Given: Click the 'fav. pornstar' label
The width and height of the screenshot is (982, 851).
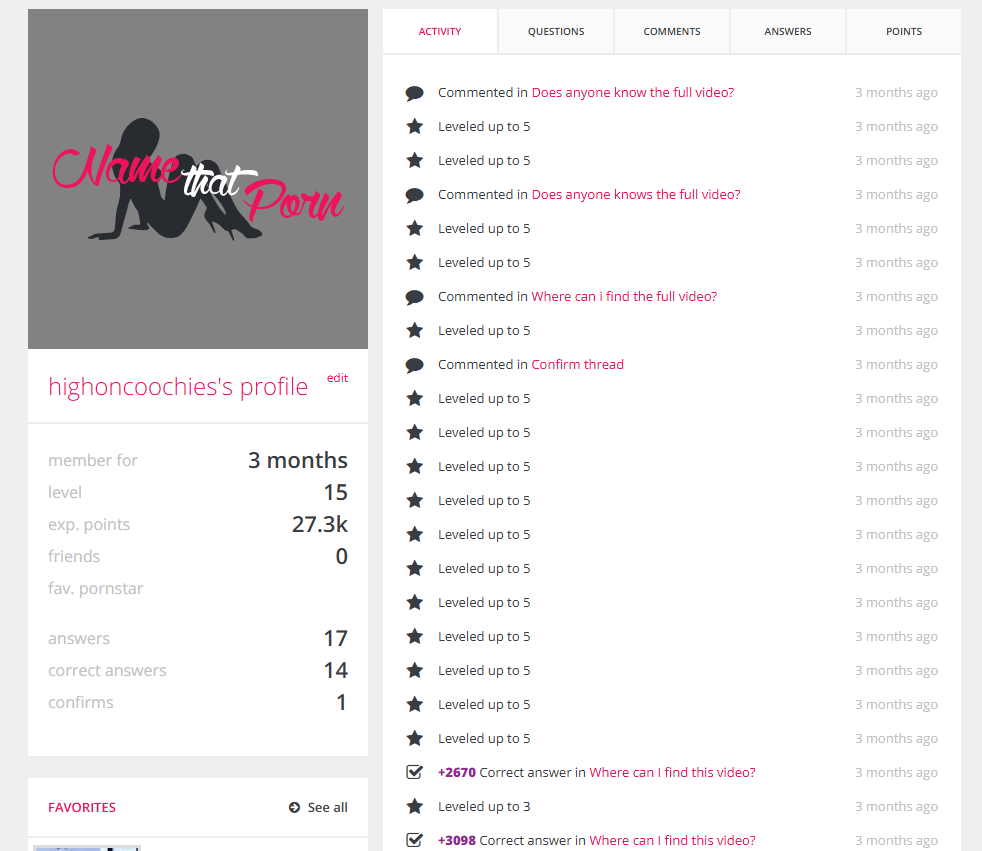Looking at the screenshot, I should (x=96, y=589).
